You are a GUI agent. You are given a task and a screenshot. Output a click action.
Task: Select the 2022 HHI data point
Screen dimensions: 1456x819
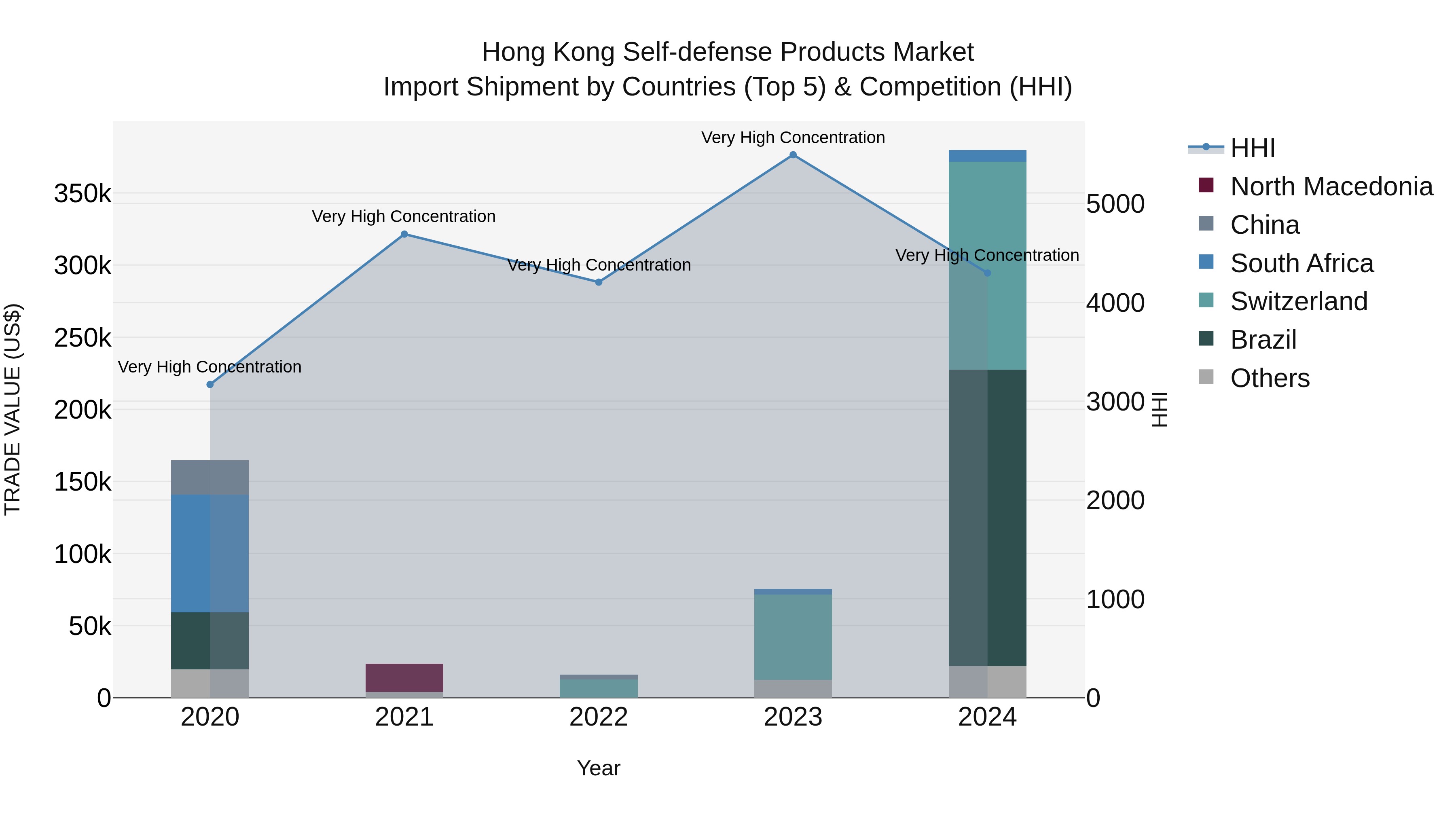click(599, 282)
